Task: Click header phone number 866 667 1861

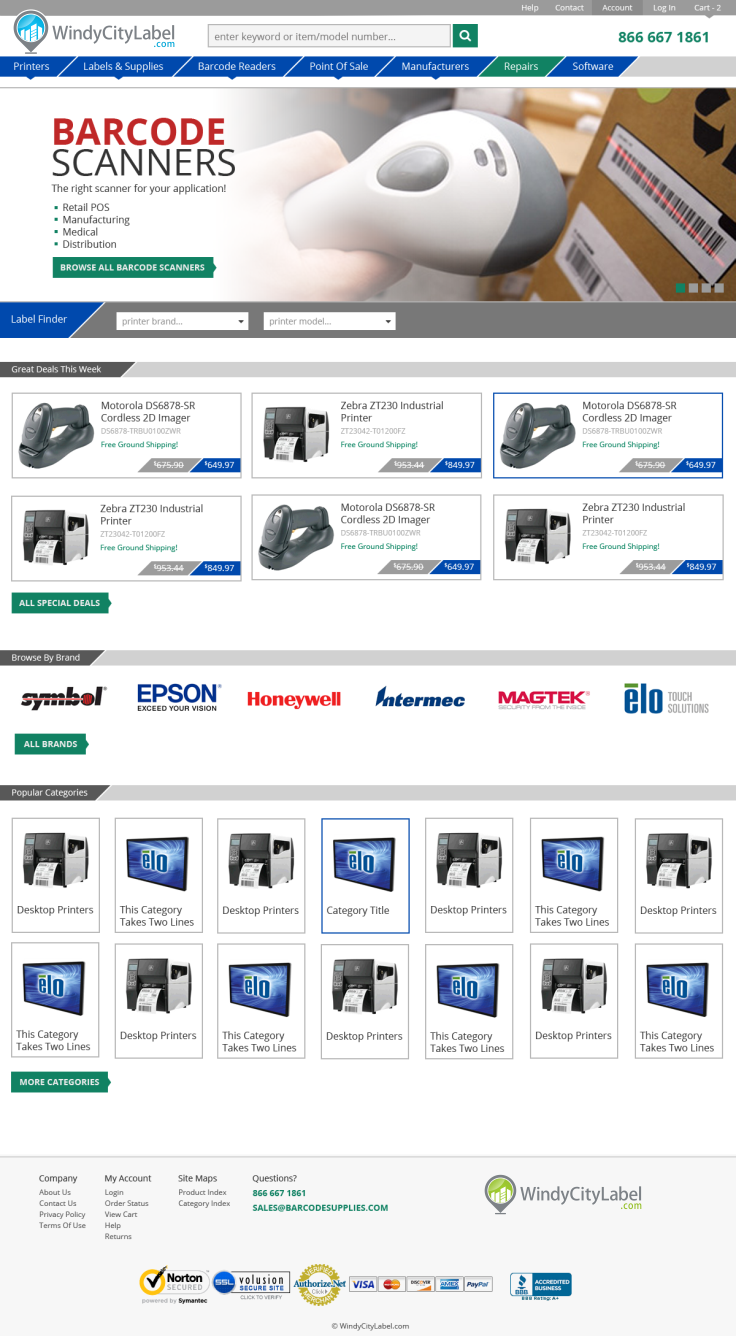Action: (664, 37)
